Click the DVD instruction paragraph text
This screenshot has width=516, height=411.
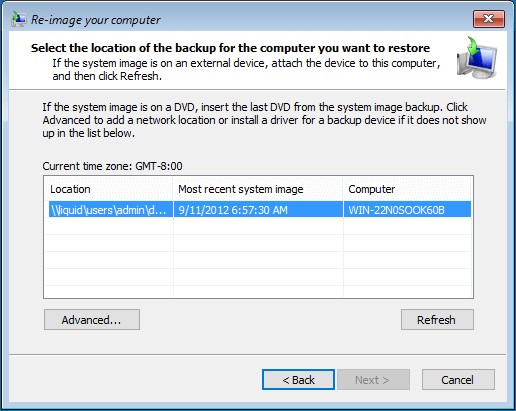(x=264, y=120)
